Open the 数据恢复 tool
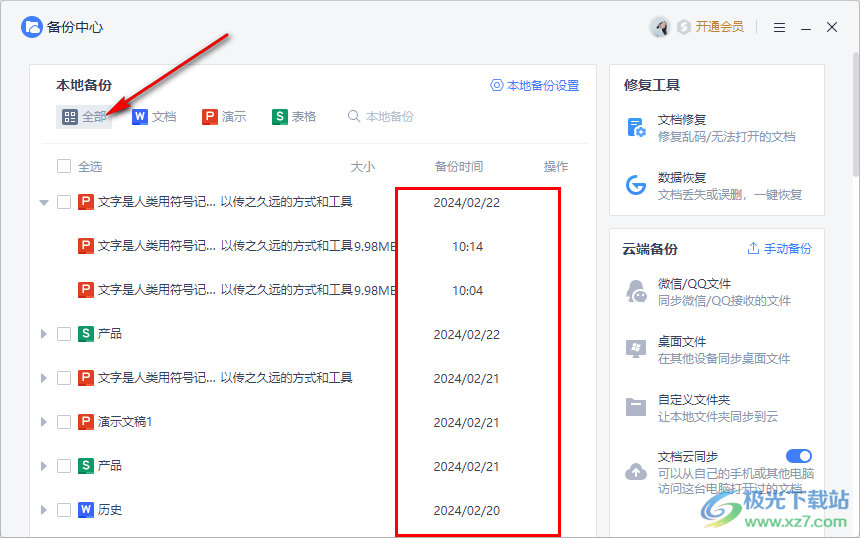Screen dimensions: 860x538 tap(713, 185)
